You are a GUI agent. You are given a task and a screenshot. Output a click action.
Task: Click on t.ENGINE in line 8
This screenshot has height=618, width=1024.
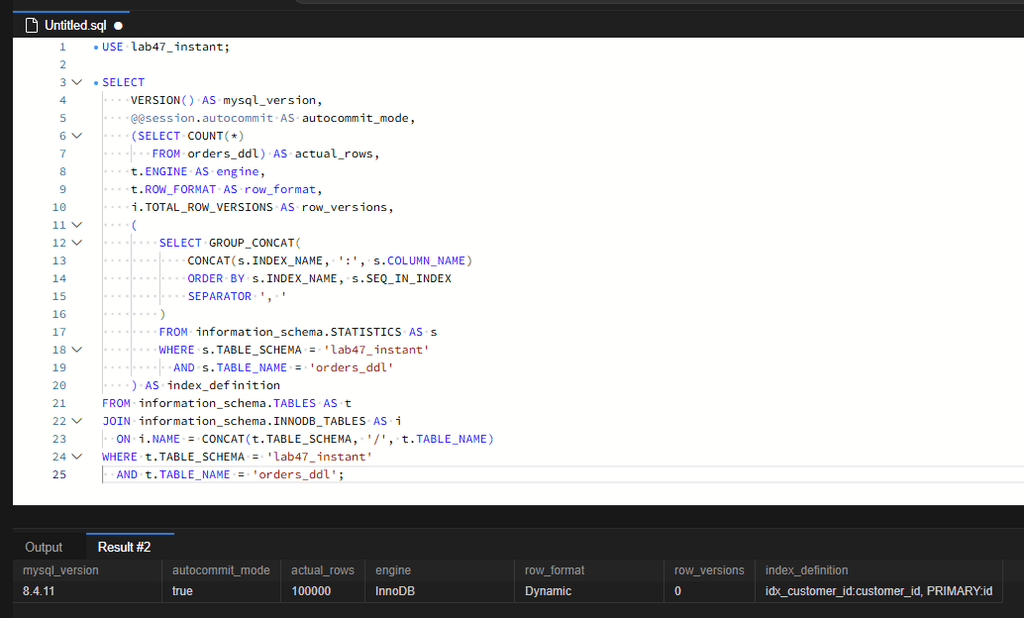(x=159, y=171)
